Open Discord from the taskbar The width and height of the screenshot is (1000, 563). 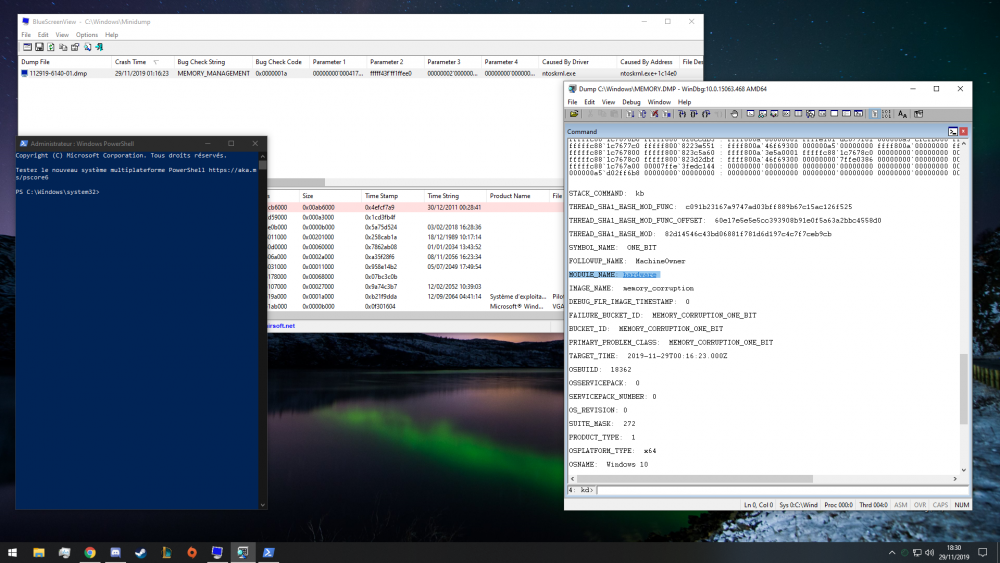(115, 553)
